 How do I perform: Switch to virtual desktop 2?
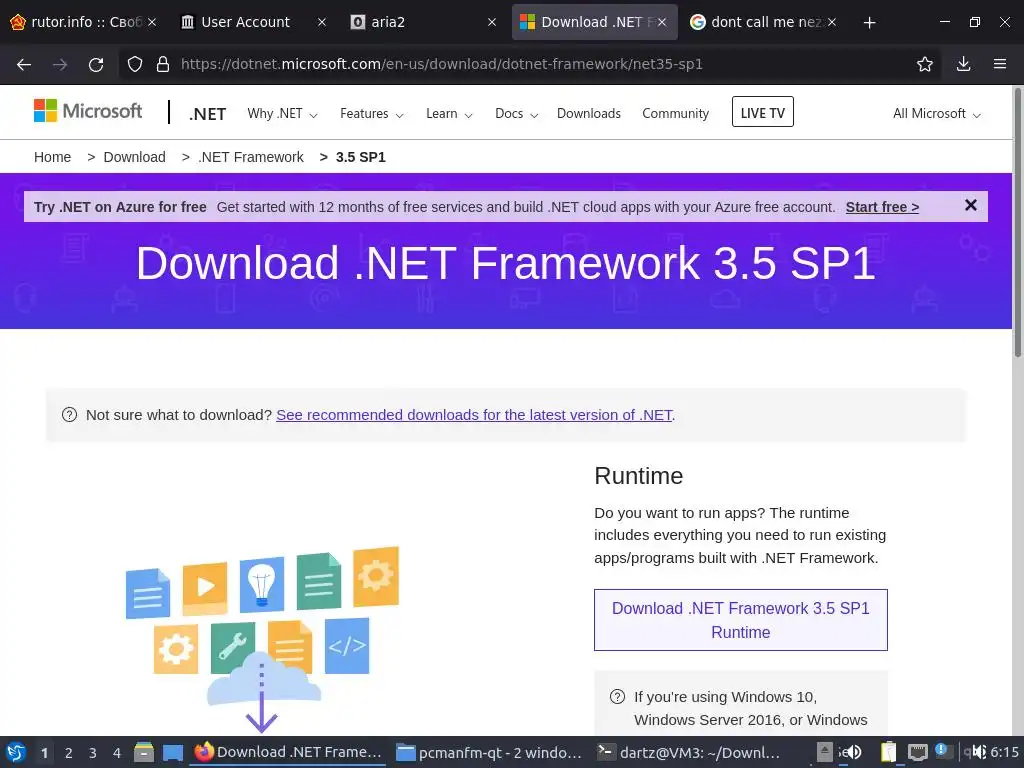69,752
